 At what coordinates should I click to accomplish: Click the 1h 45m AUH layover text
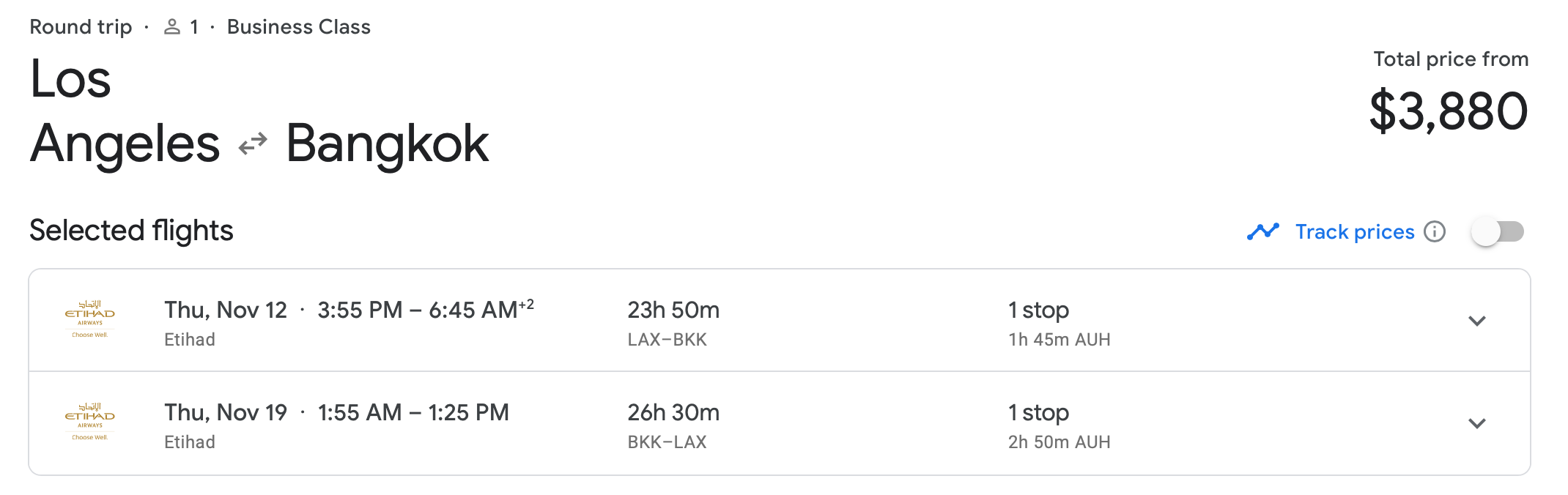[x=1059, y=339]
